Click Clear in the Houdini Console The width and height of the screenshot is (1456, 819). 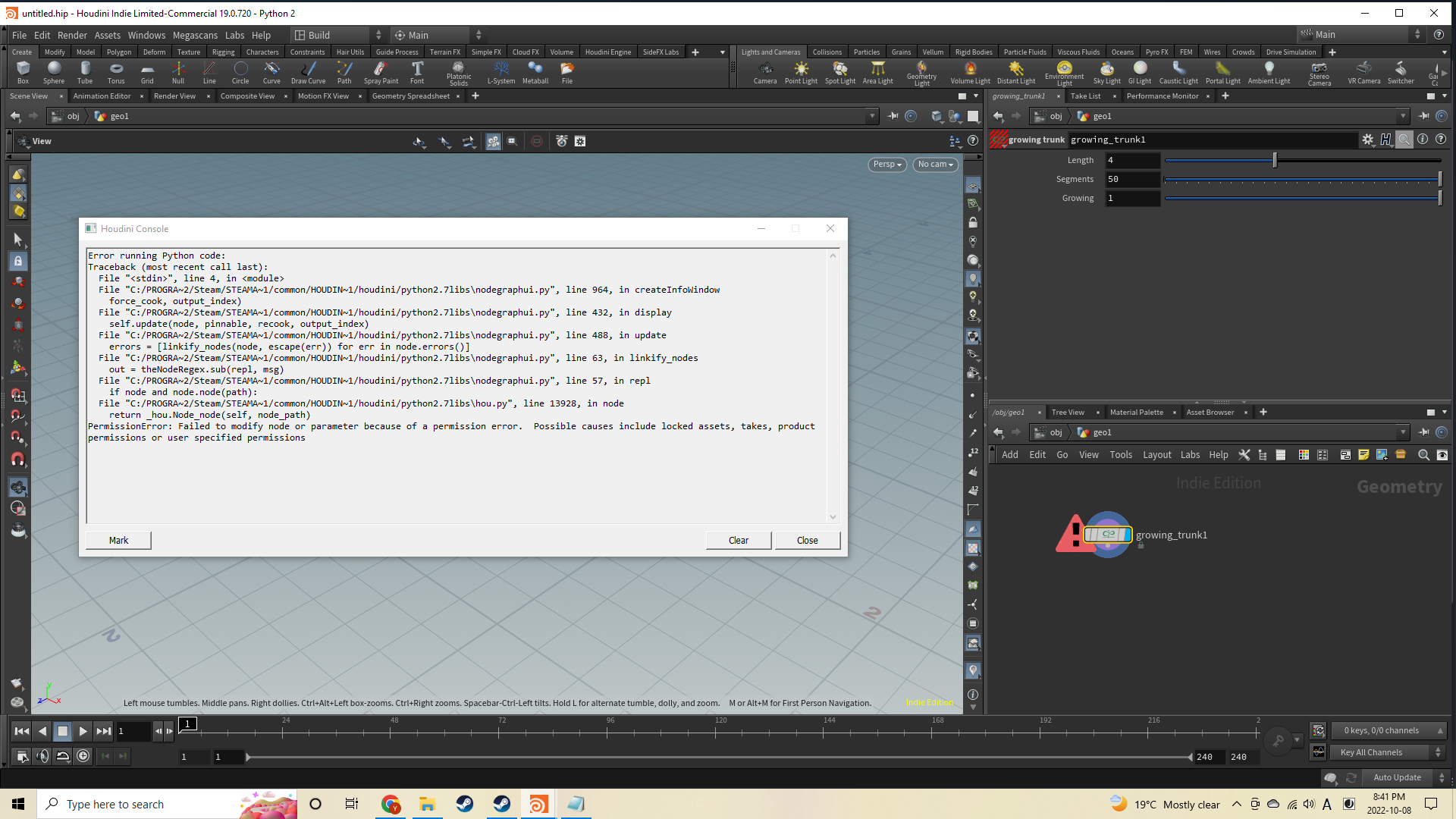coord(739,541)
